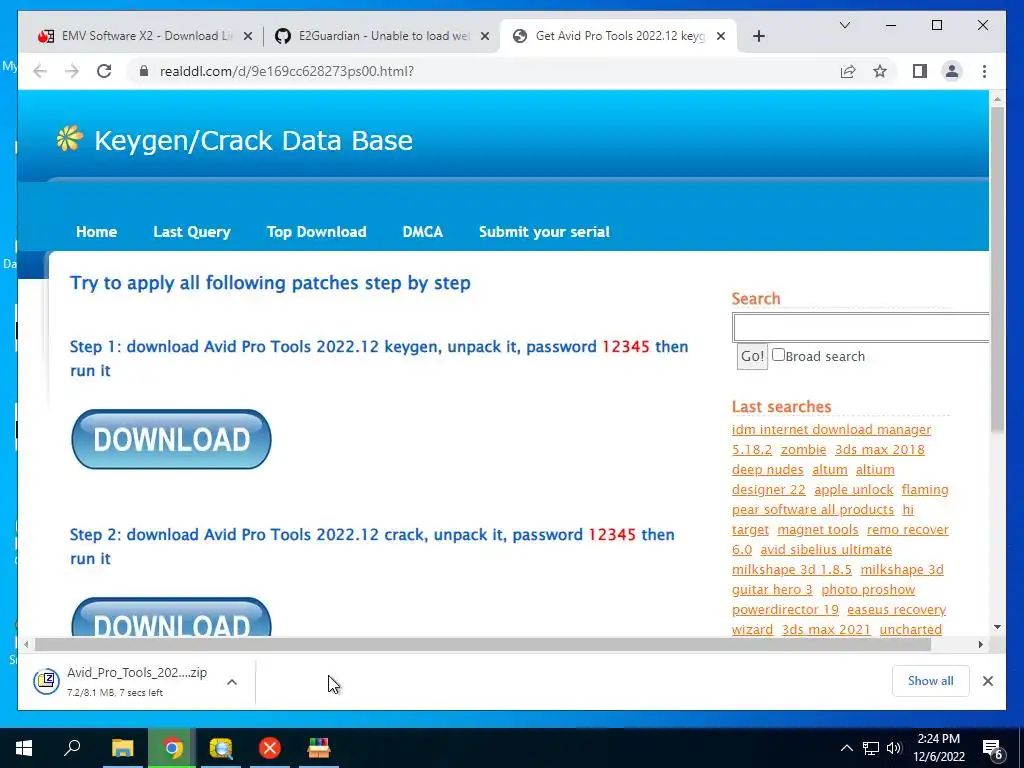Open the 'uncharted' search link

pos(910,630)
